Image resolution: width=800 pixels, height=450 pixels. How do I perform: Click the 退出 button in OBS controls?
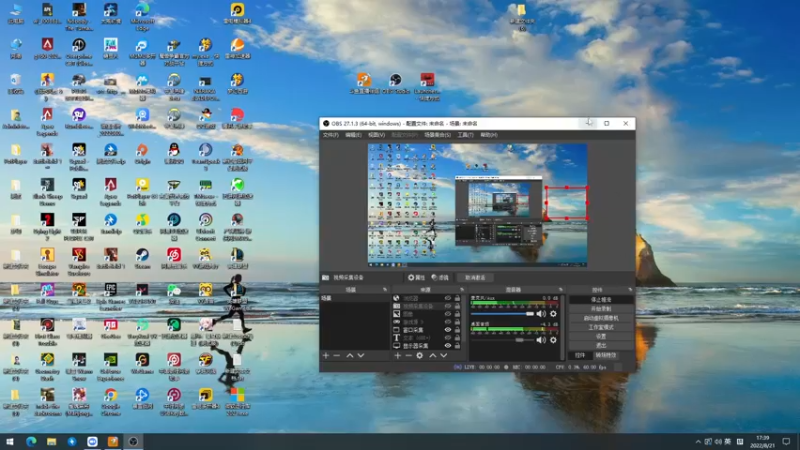[x=601, y=345]
